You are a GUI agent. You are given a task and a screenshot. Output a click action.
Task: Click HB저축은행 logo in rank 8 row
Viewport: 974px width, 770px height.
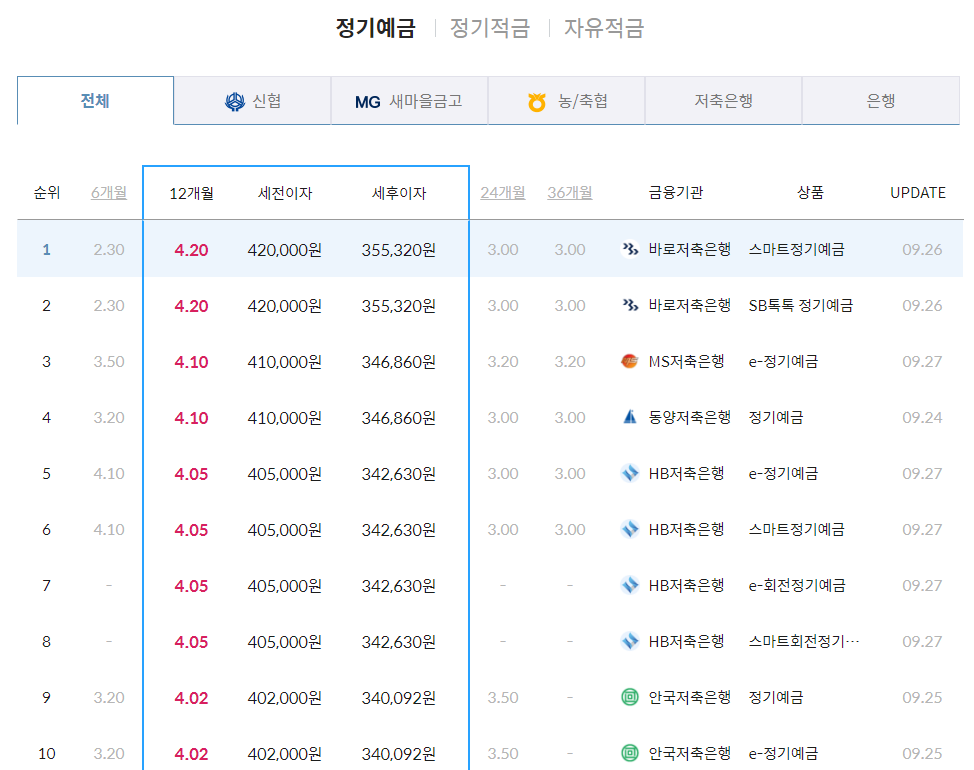[630, 641]
